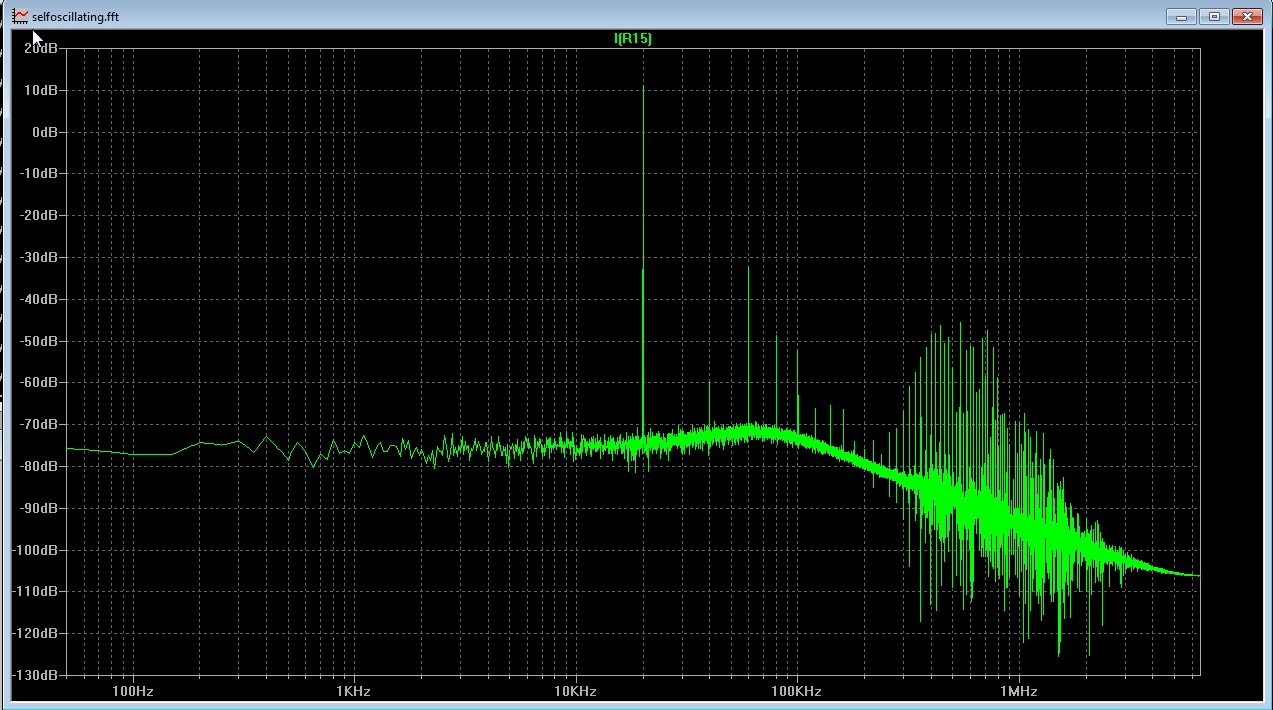The image size is (1273, 710).
Task: Click the -80dB vertical axis label
Action: click(40, 466)
